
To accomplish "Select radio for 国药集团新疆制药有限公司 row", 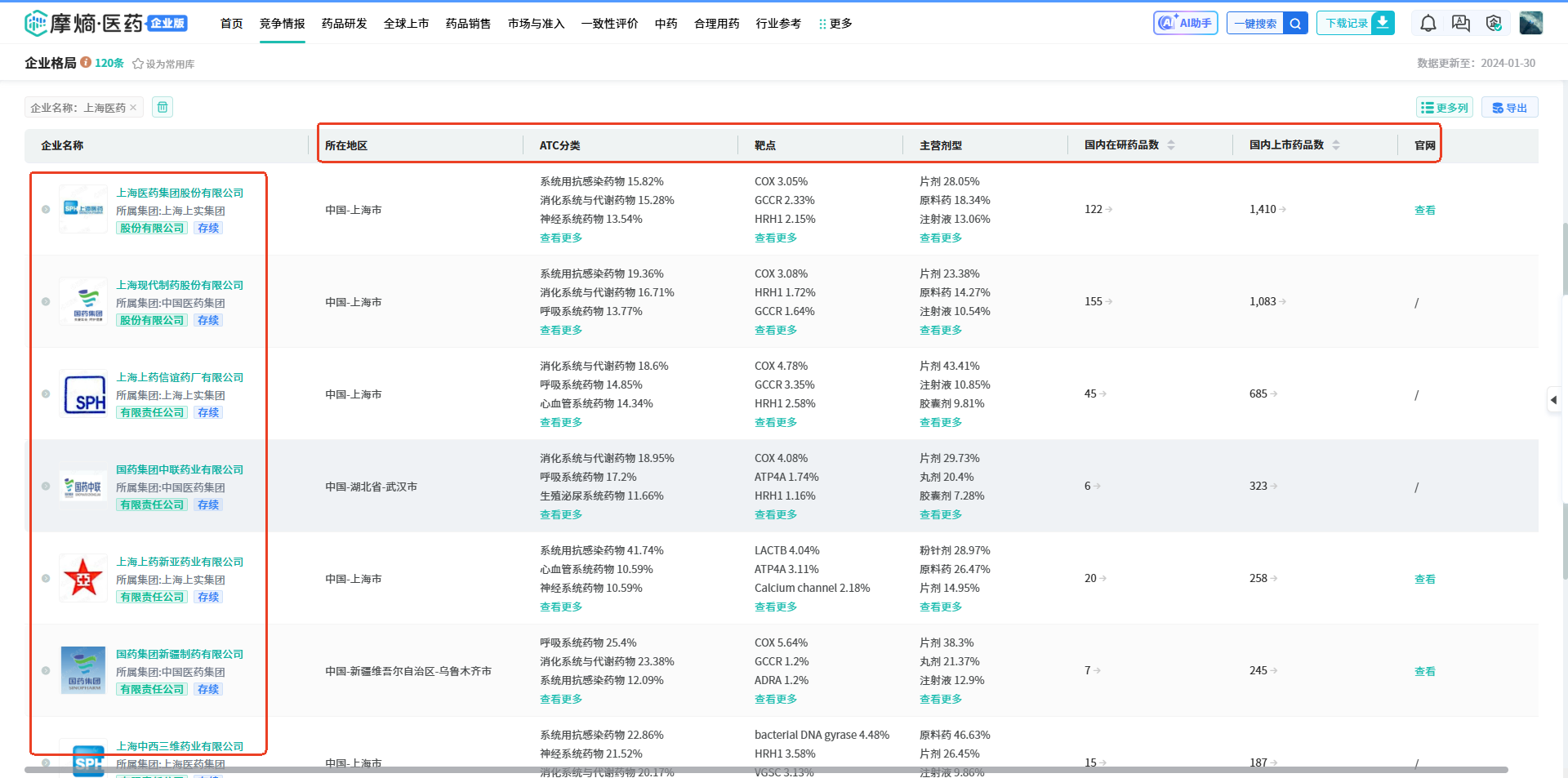I will 46,670.
